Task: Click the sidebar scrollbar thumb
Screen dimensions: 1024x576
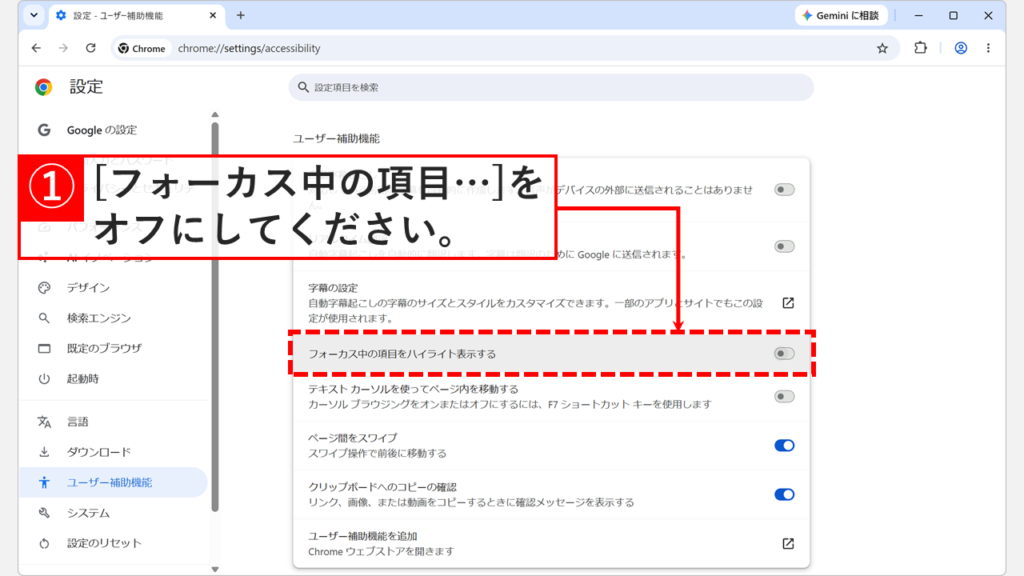Action: point(215,317)
